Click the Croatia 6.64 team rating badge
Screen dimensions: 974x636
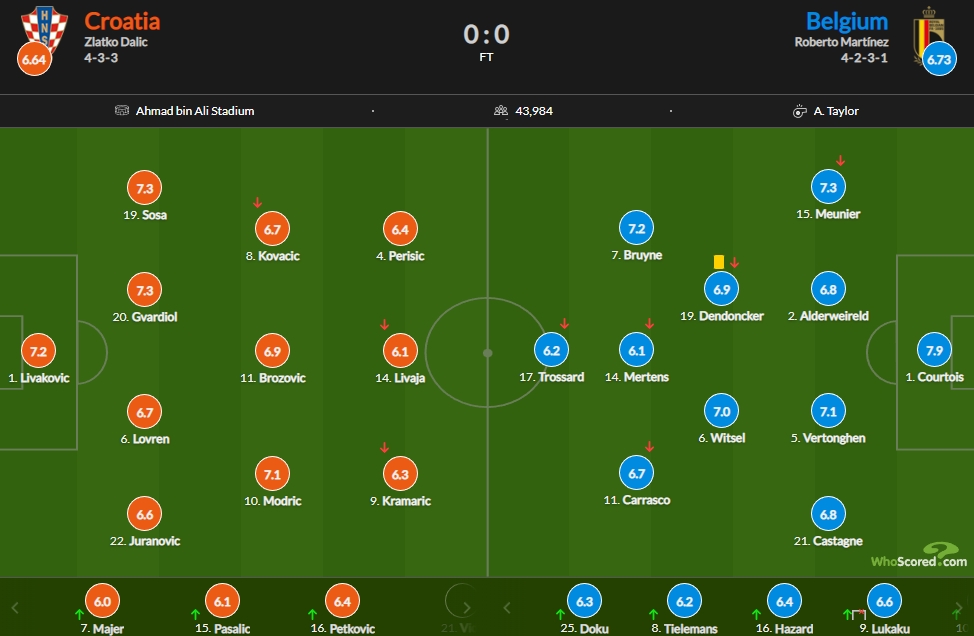coord(34,59)
